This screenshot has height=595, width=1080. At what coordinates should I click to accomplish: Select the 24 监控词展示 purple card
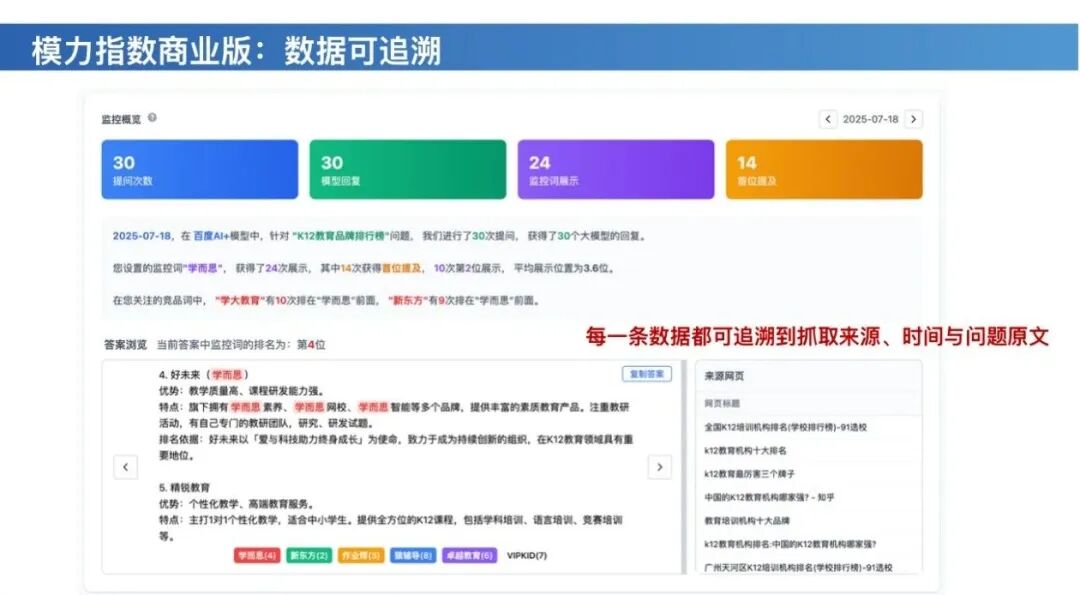point(616,169)
